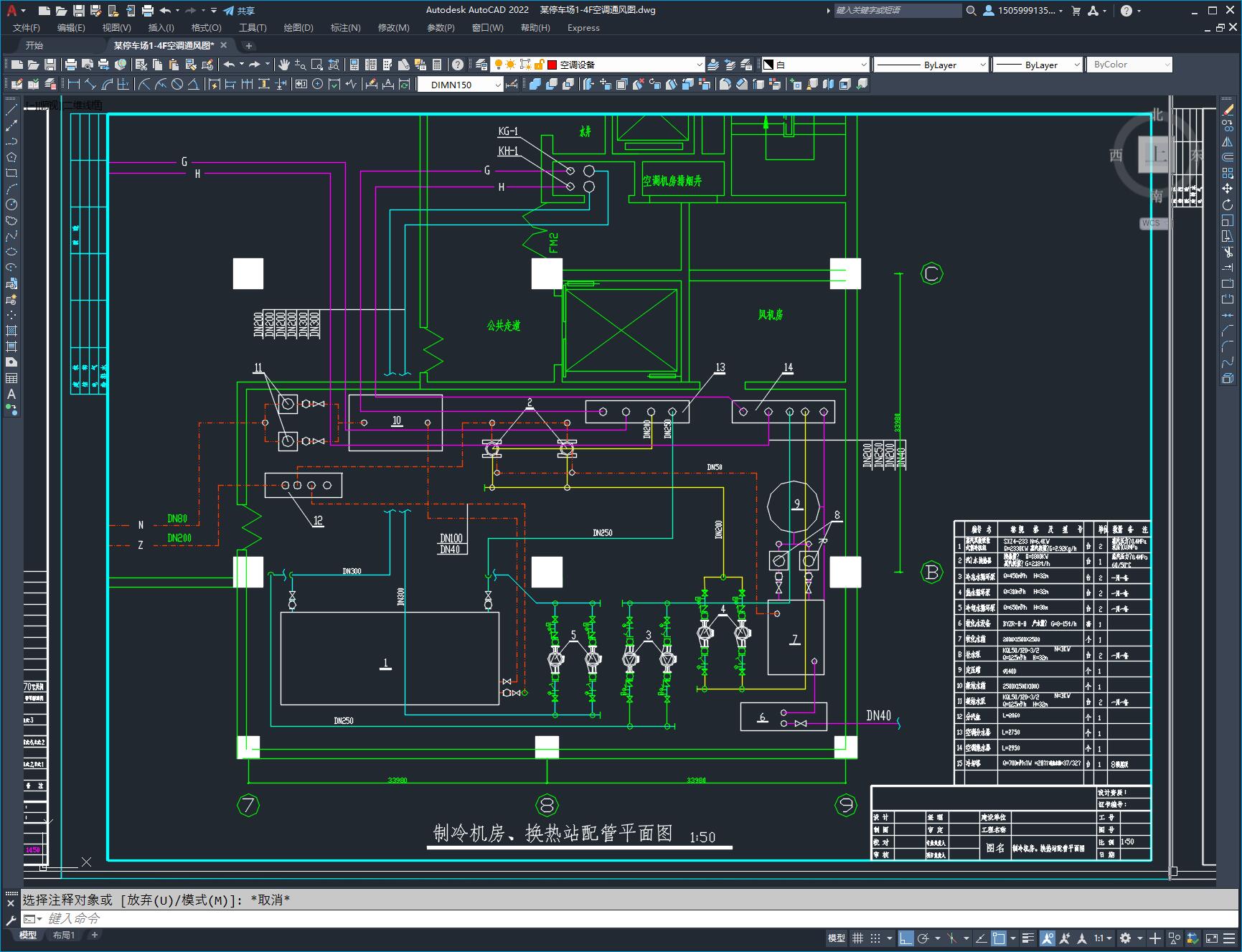The width and height of the screenshot is (1242, 952).
Task: Click the Save As icon in quick access bar
Action: tap(95, 11)
